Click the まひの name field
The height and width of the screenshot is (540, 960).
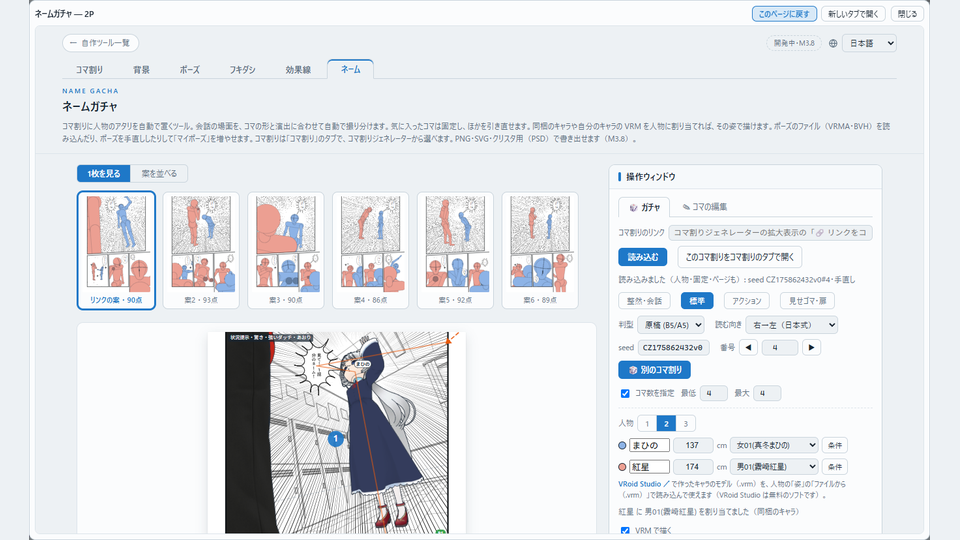point(650,445)
